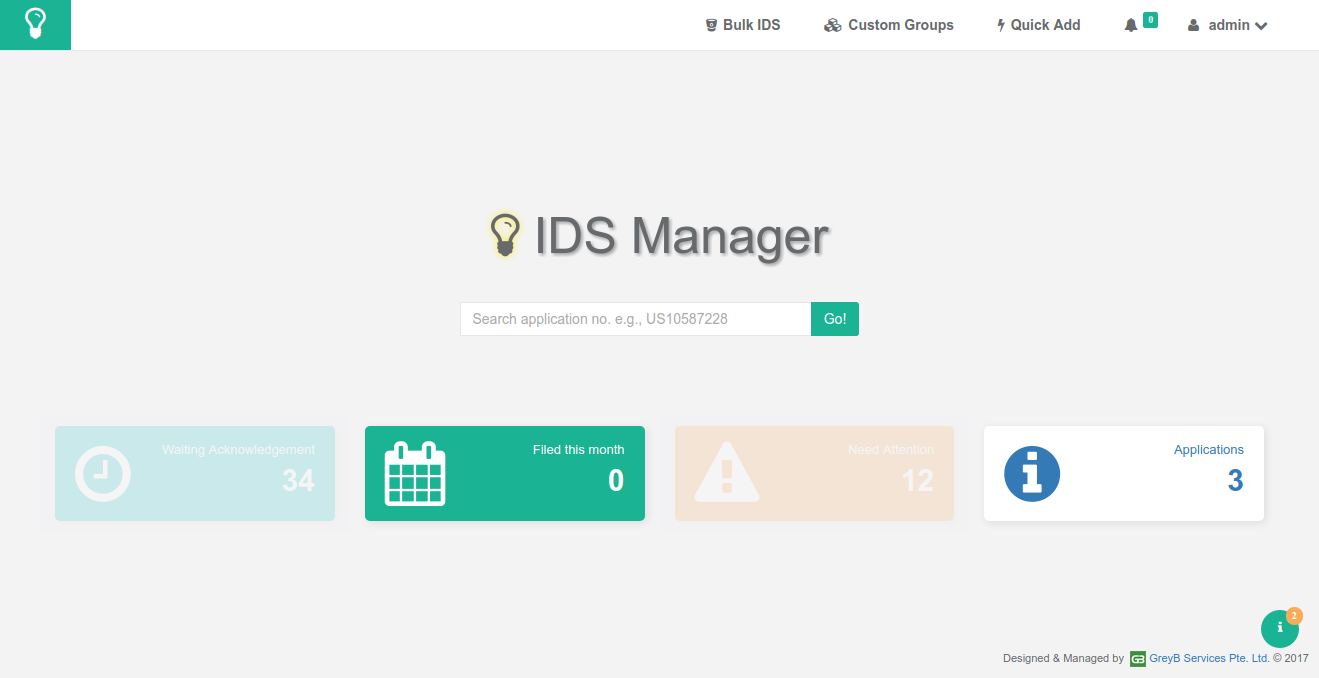Click the lightning bolt icon near Quick Add
This screenshot has width=1319, height=678.
[x=1000, y=24]
